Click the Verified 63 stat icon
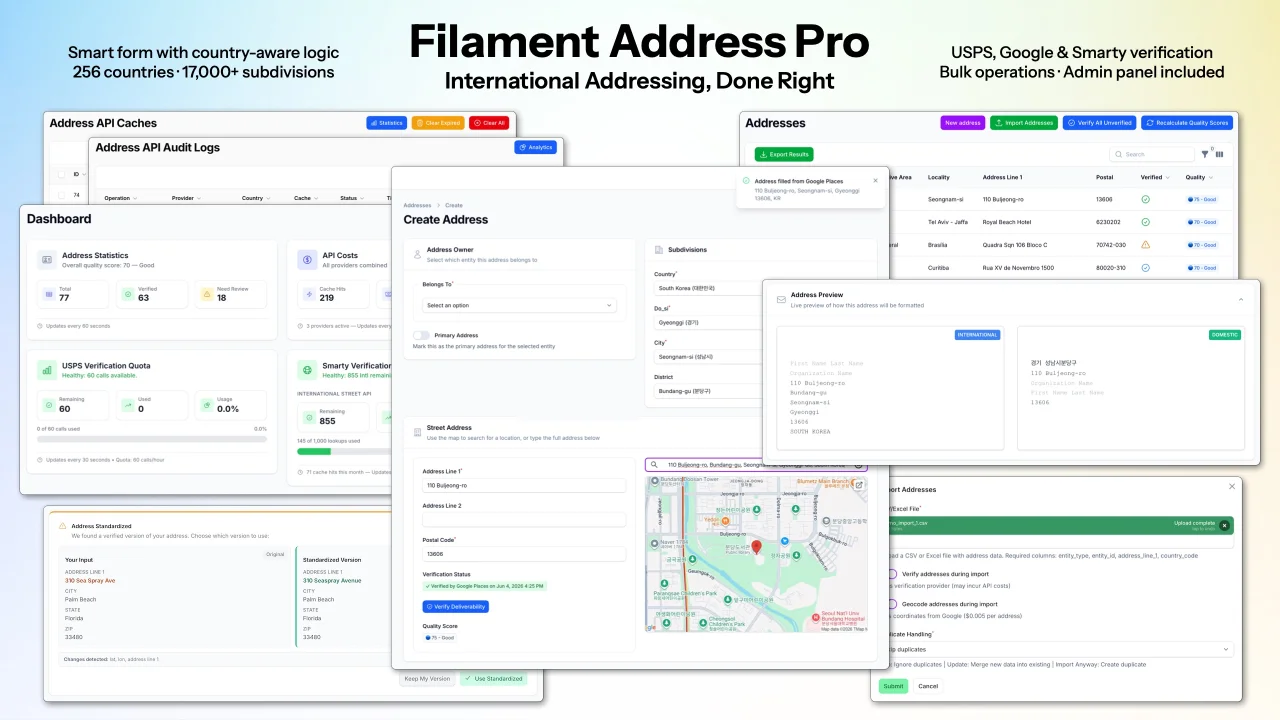 [127, 294]
